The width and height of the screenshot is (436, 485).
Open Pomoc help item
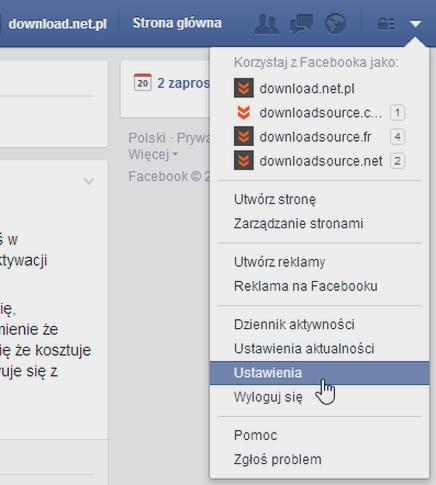(319, 435)
